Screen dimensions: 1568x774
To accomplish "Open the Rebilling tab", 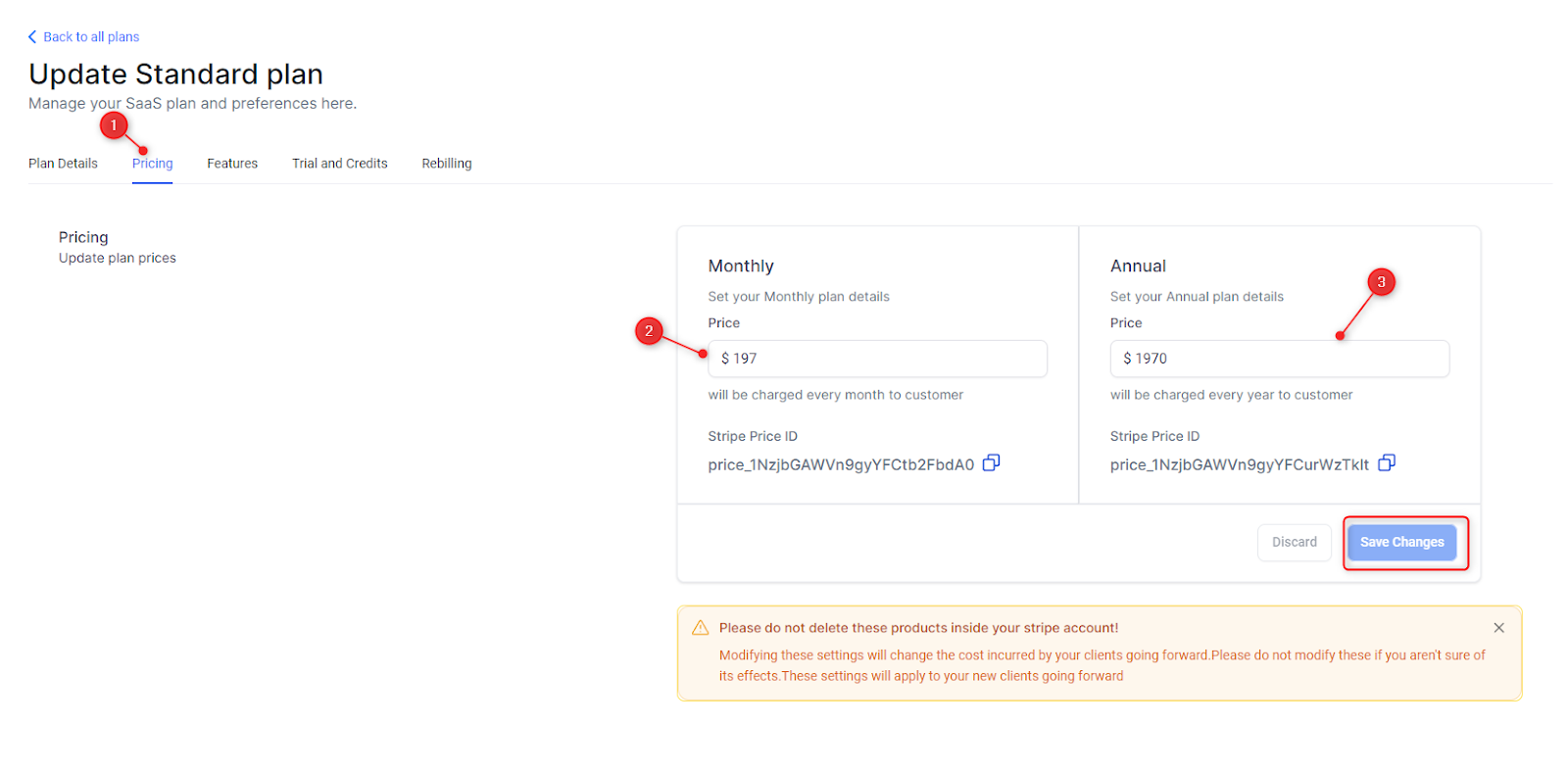I will (447, 164).
